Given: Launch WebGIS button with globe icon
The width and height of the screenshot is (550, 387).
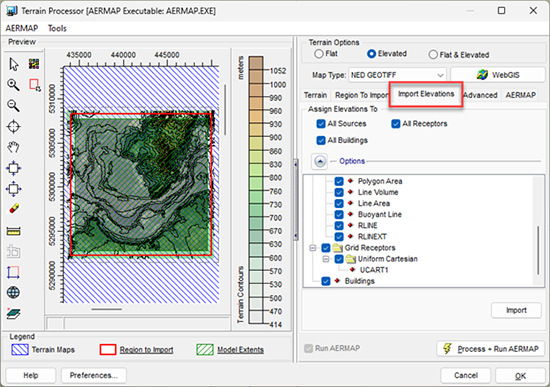Looking at the screenshot, I should pos(497,75).
